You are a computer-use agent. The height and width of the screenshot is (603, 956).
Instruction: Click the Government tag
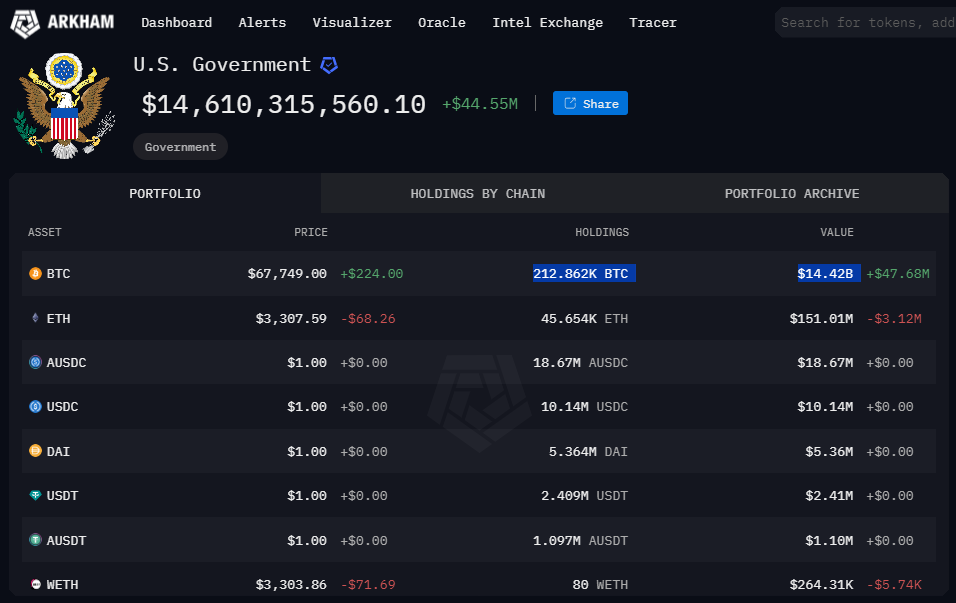180,147
